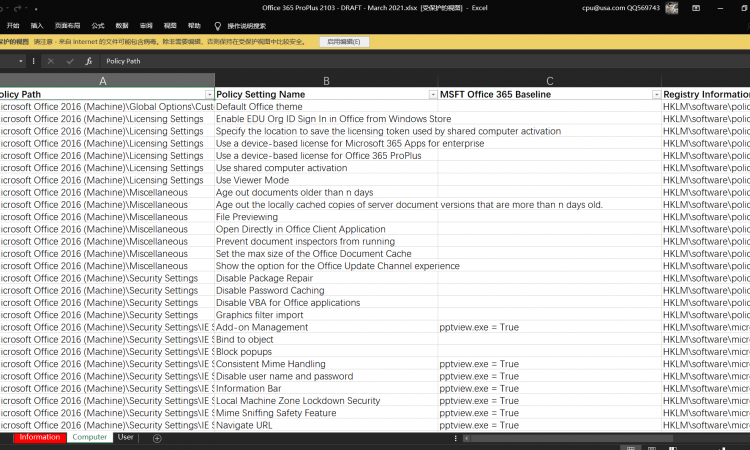Open the 审阅 ribbon tab
The height and width of the screenshot is (450, 750).
coord(146,26)
